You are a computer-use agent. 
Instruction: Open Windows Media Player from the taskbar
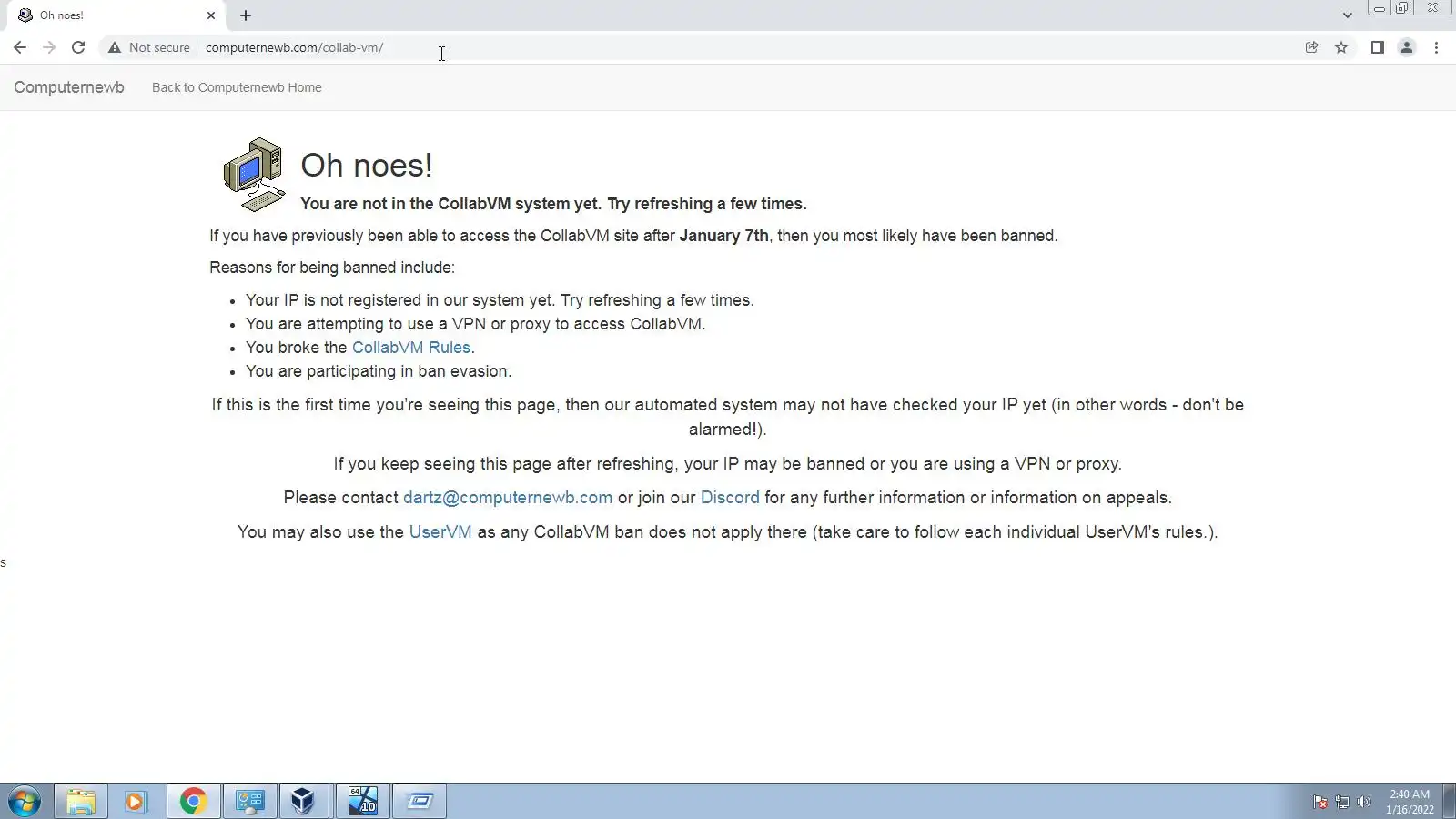click(x=136, y=802)
